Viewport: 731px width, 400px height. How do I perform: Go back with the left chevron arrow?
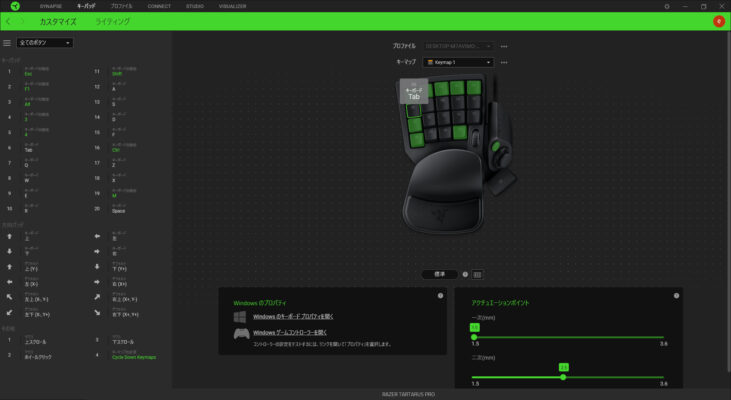click(x=8, y=21)
